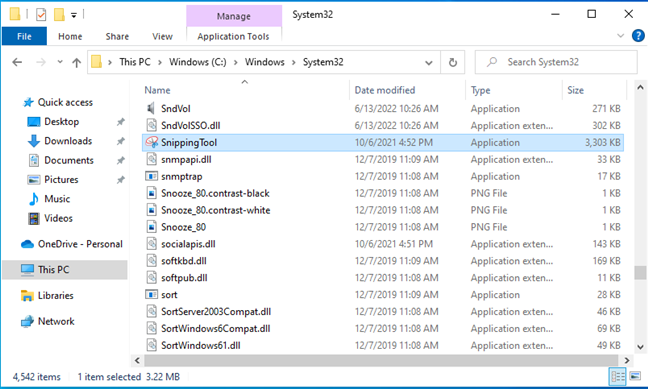
Task: Open the address bar history dropdown
Action: 429,63
